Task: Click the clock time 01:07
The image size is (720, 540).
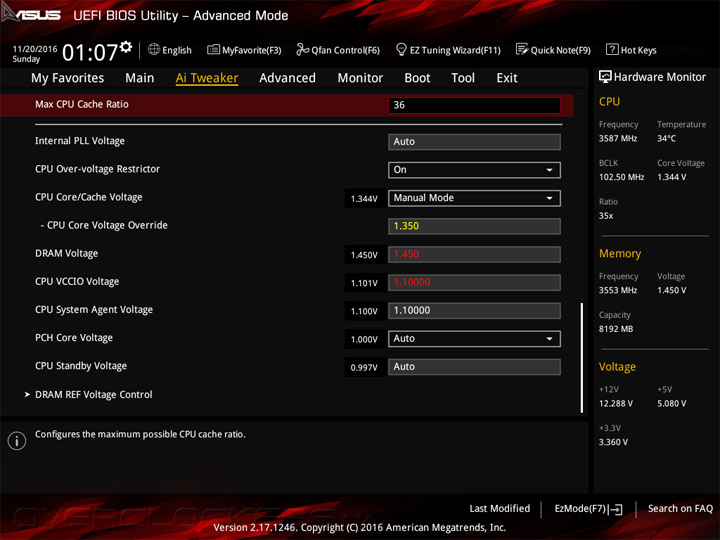Action: click(x=90, y=52)
